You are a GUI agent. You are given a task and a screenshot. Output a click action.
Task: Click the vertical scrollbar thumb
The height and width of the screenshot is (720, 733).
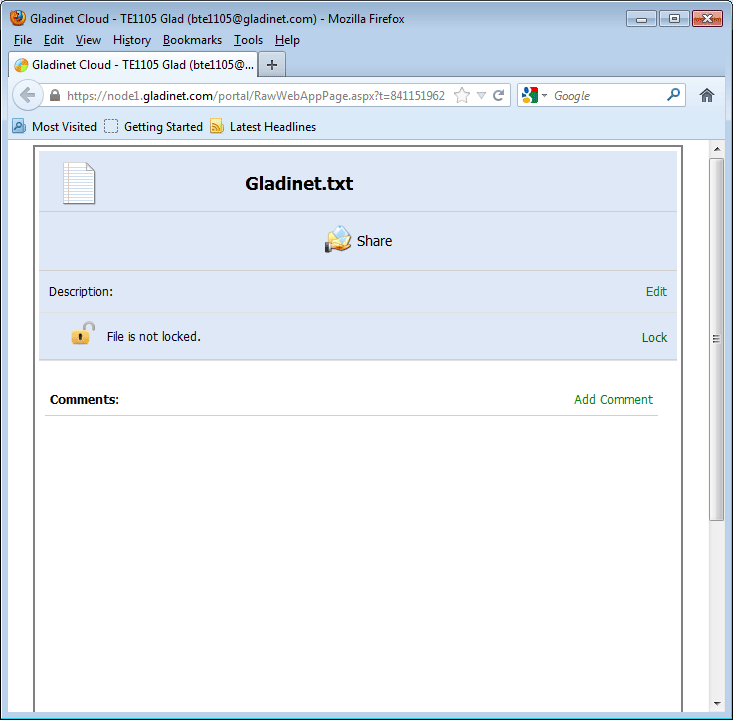(x=716, y=339)
